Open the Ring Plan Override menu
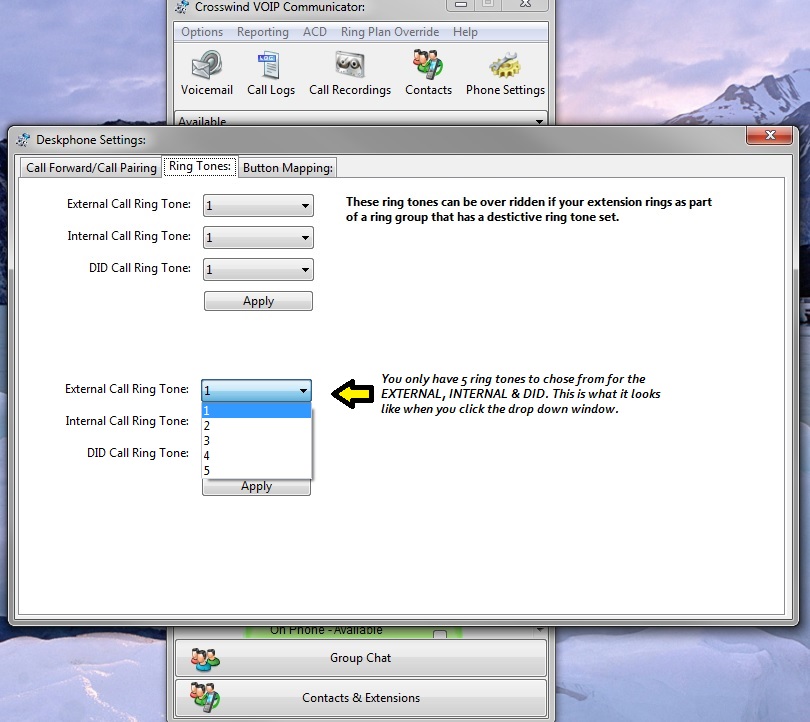The image size is (810, 722). pos(389,32)
